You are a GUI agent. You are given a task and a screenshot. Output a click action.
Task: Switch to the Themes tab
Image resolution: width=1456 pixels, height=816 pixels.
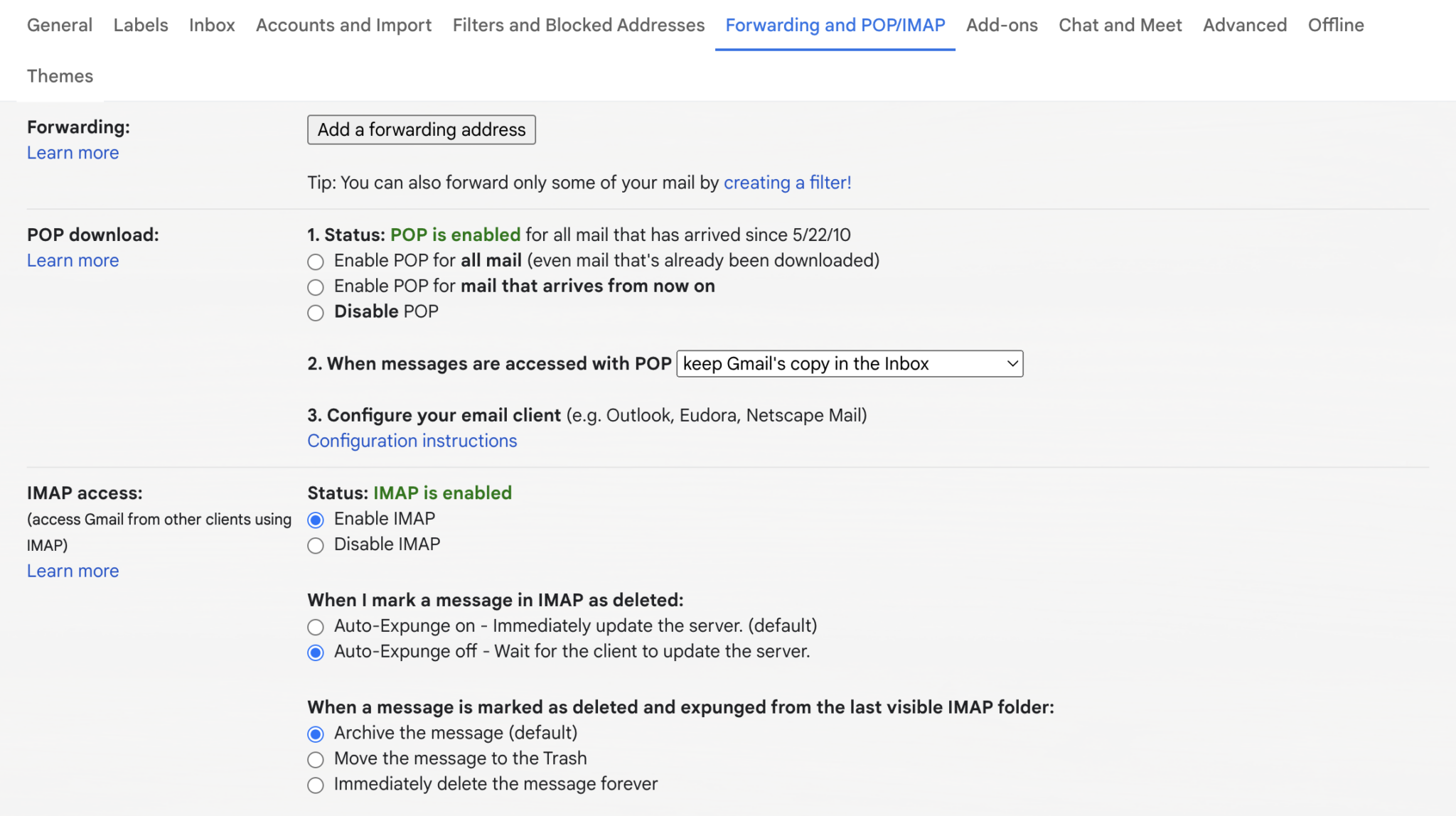point(60,76)
